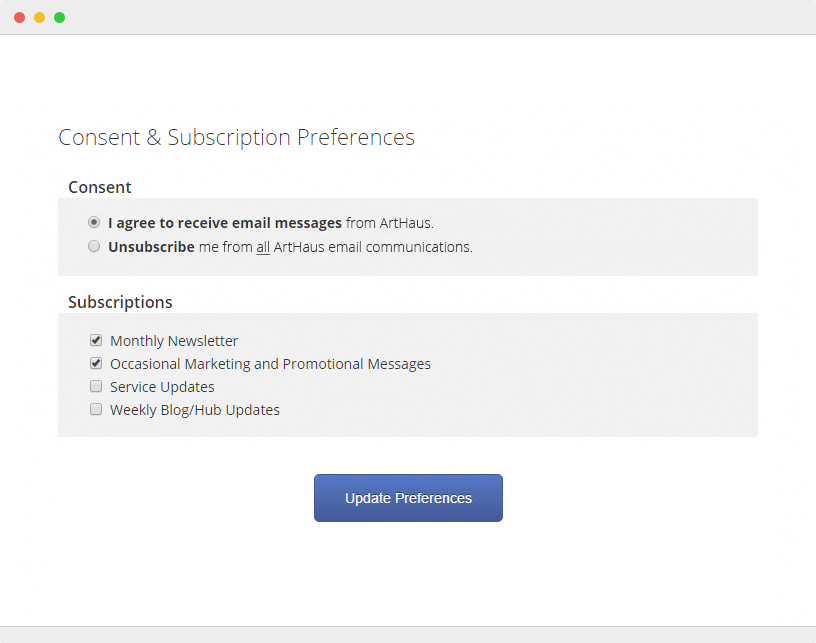
Task: Click the "Weekly Blog/Hub Updates" label text
Action: pyautogui.click(x=195, y=410)
